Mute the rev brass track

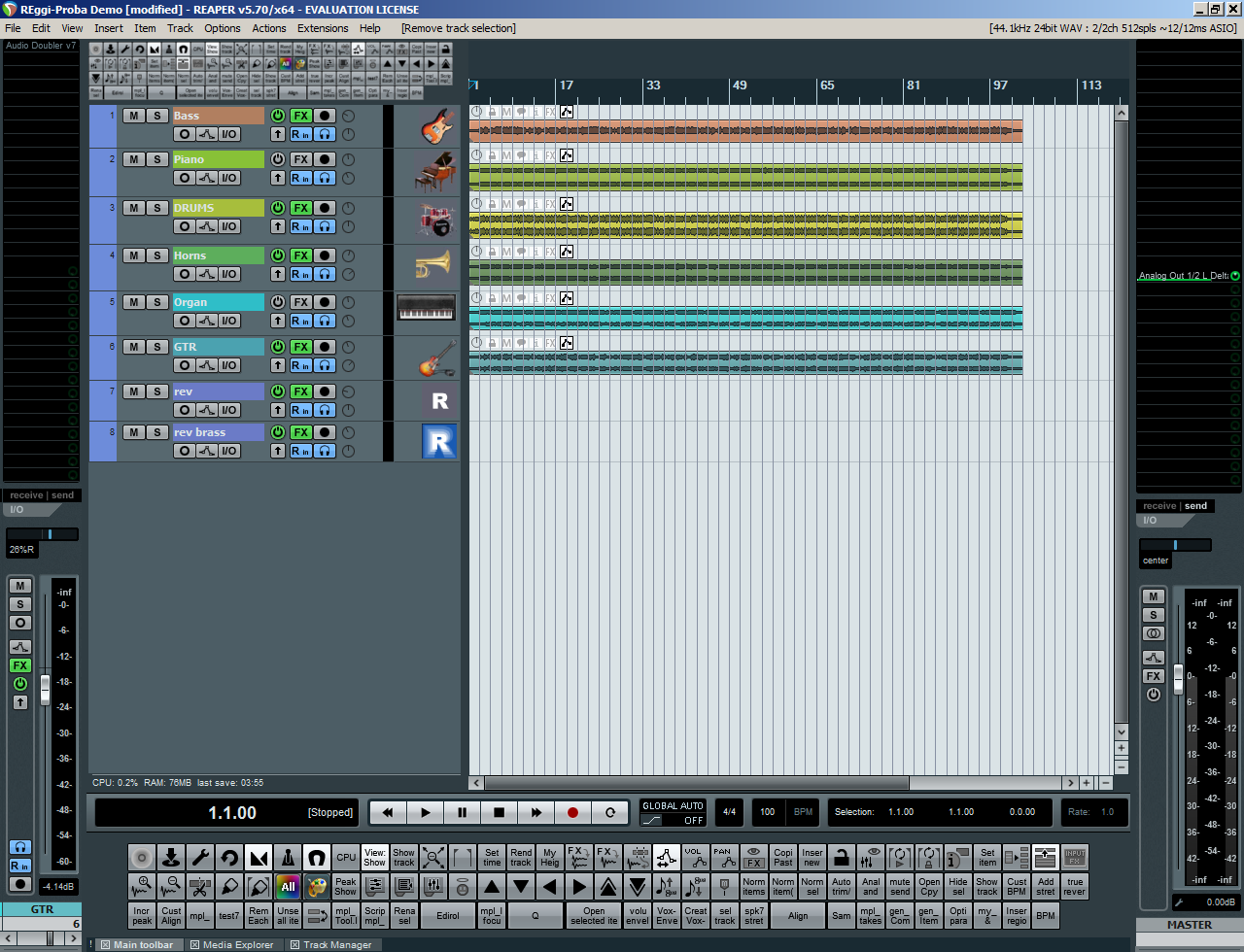133,432
